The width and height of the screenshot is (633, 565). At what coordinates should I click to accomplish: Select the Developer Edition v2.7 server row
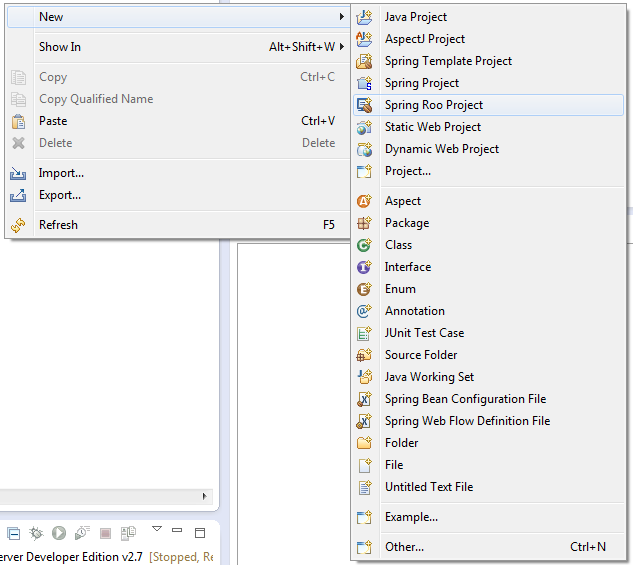[107, 557]
